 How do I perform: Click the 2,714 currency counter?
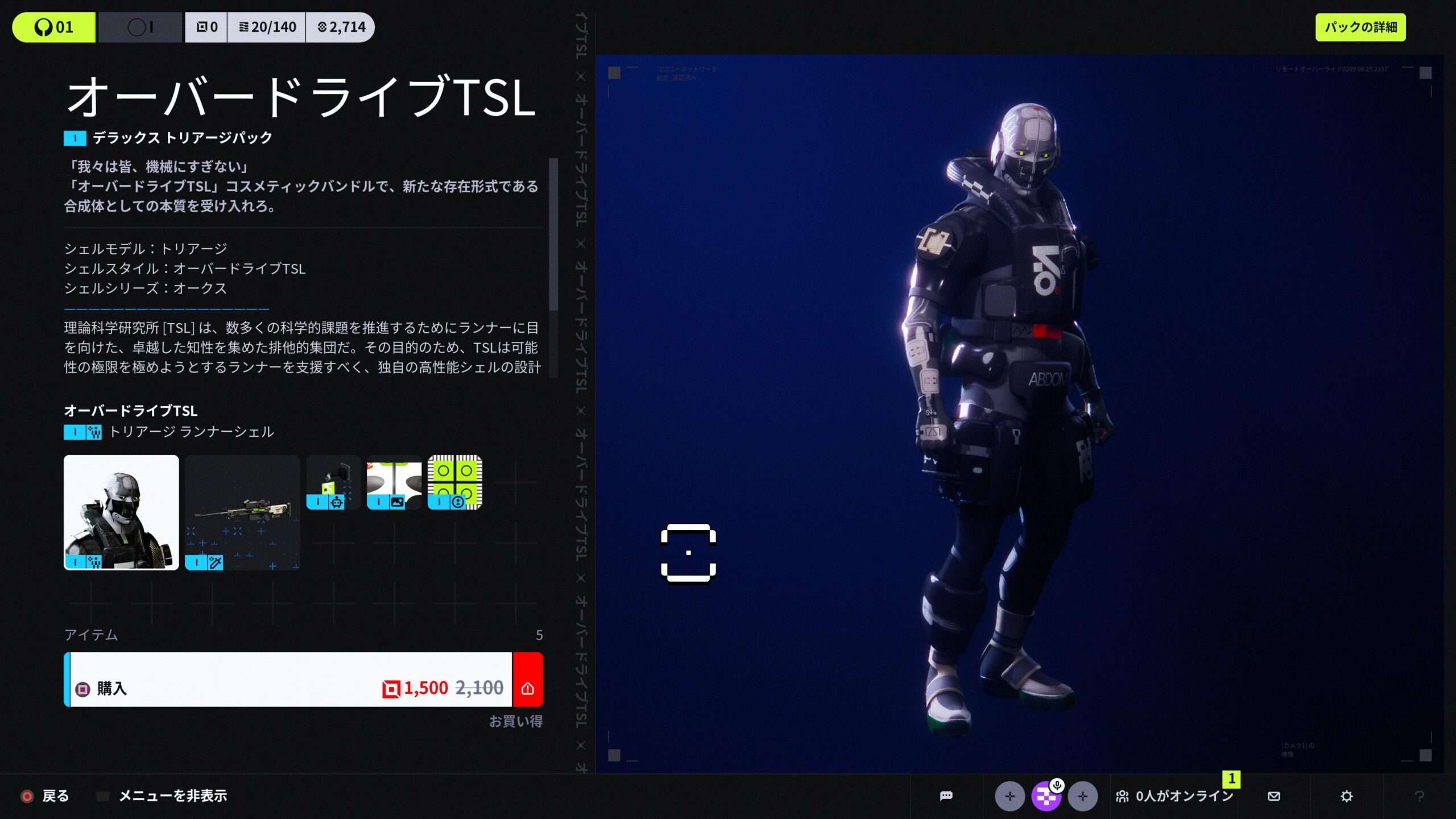341,27
